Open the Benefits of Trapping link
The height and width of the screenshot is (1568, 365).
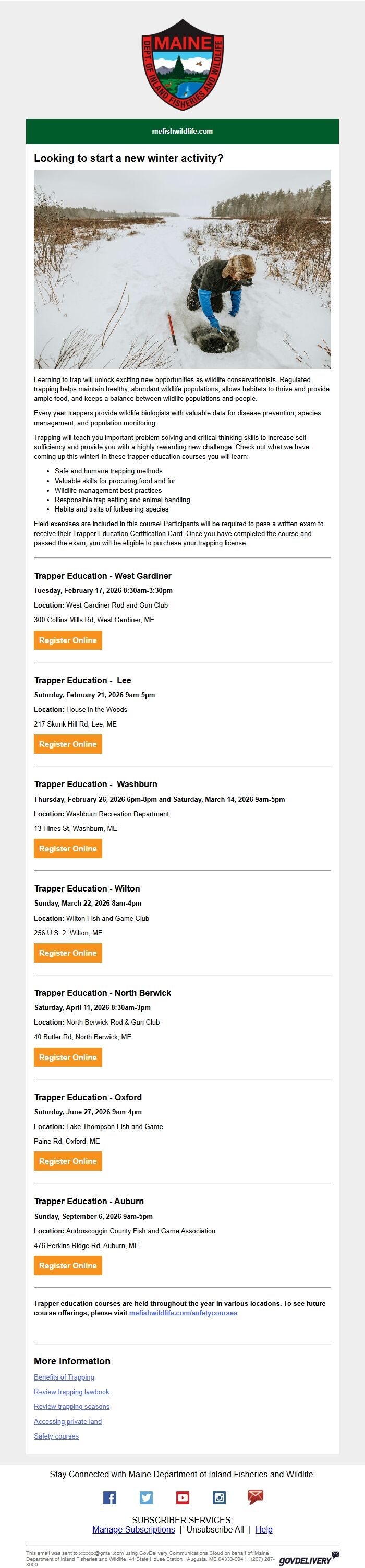64,1377
